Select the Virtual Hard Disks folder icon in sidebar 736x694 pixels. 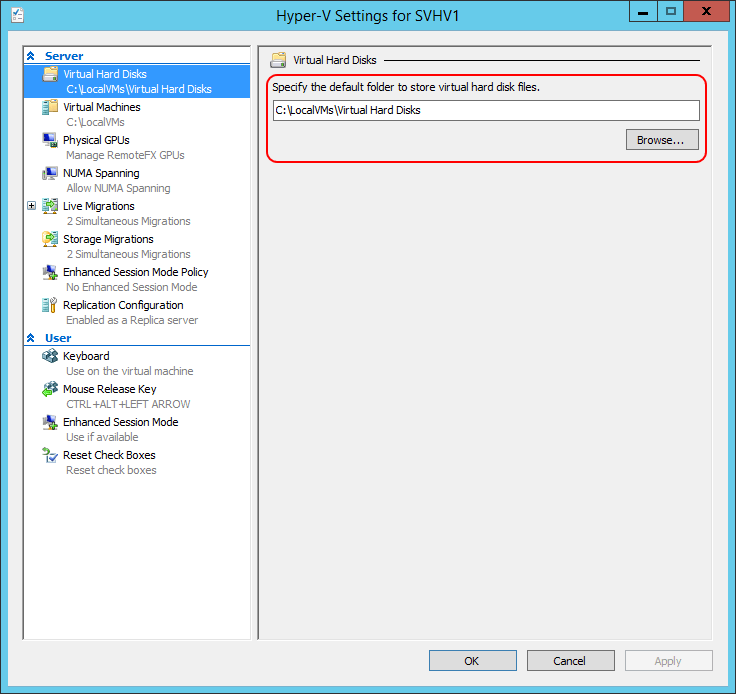pyautogui.click(x=50, y=74)
